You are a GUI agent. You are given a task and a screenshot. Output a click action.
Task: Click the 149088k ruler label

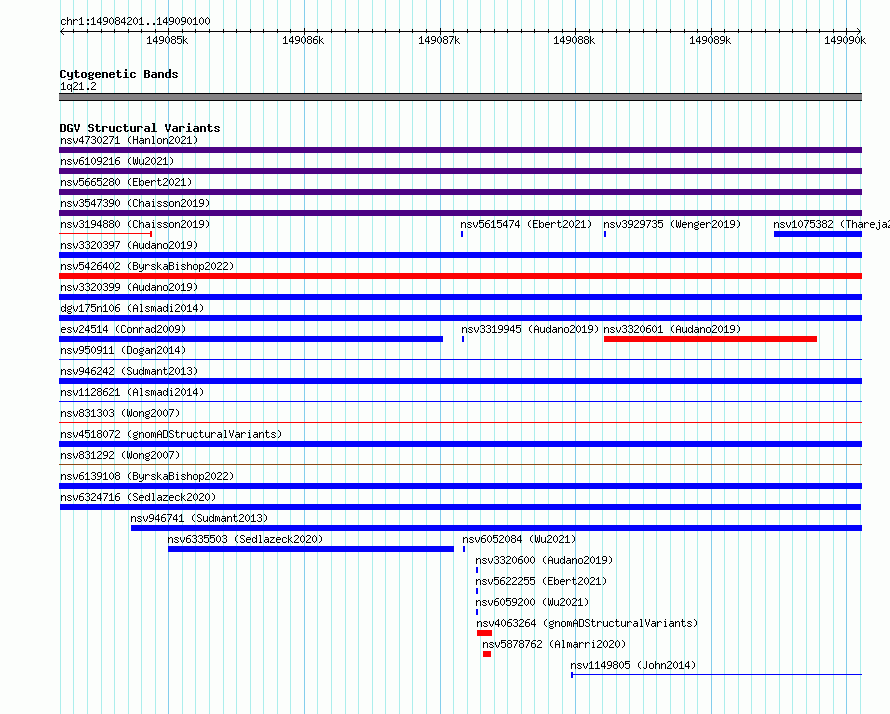pos(574,40)
